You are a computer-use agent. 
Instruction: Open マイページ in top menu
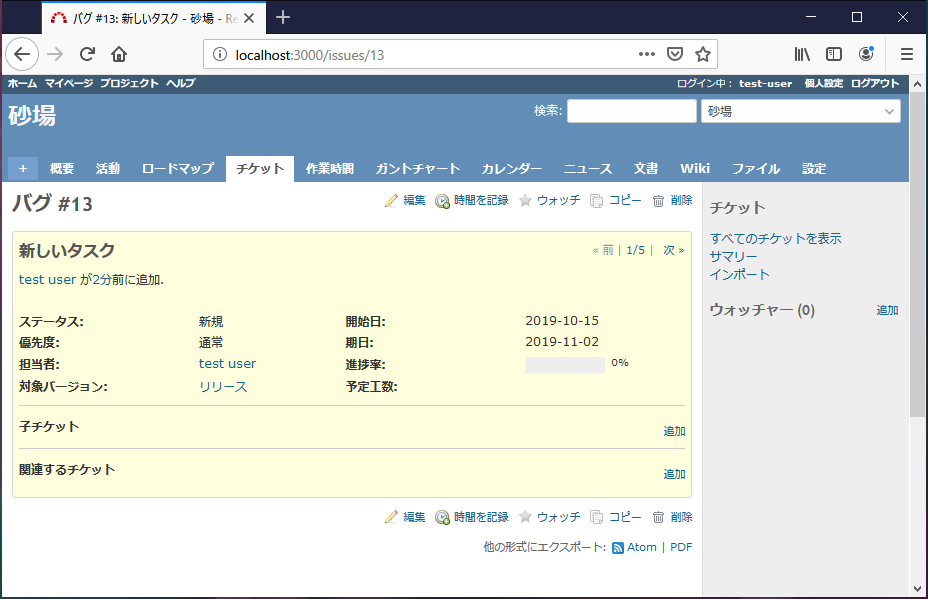click(x=69, y=83)
